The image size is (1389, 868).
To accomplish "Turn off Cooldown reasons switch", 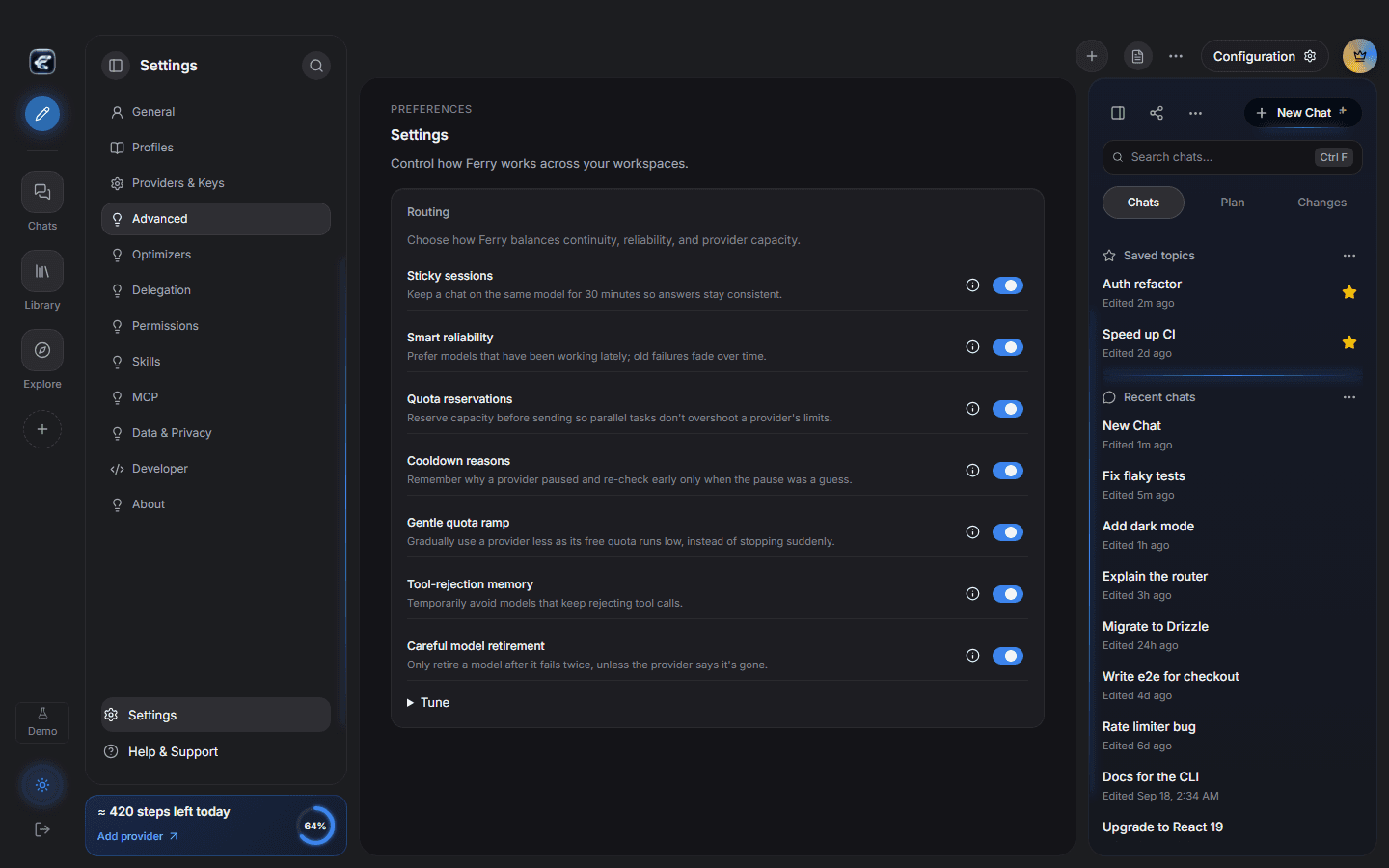I will pyautogui.click(x=1008, y=471).
